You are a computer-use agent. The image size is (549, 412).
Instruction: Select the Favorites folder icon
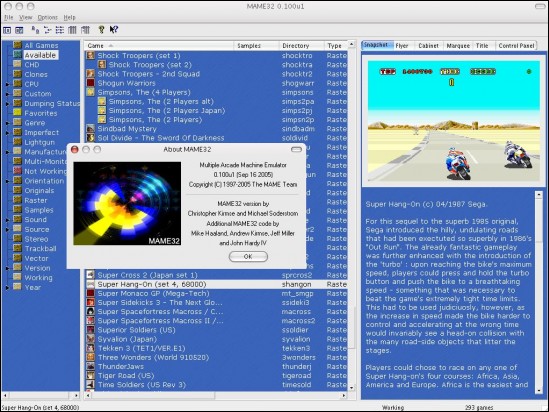17,113
